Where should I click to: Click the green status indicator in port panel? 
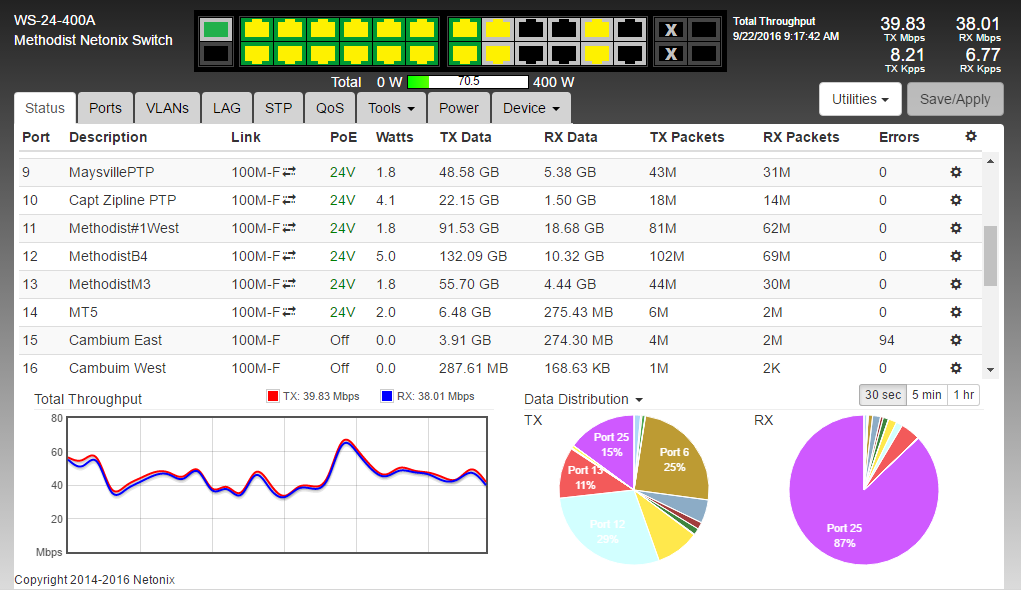[215, 29]
